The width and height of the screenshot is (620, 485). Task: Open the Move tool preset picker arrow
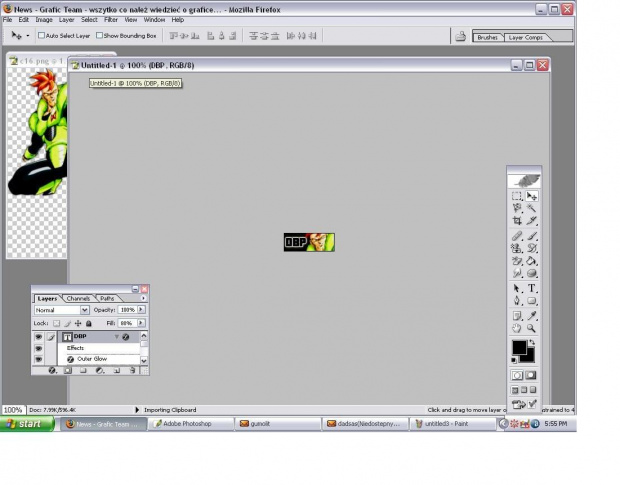(28, 36)
